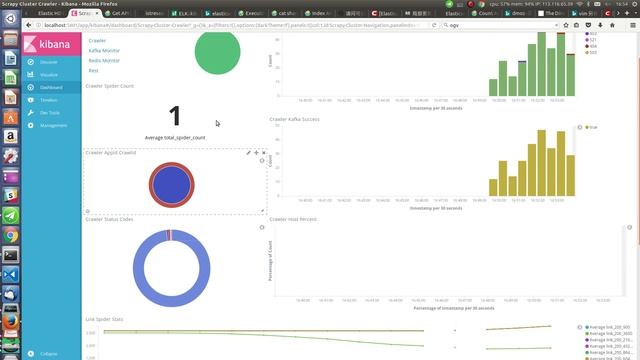Click the Firefox search box
Image resolution: width=640 pixels, height=360 pixels.
[x=500, y=25]
